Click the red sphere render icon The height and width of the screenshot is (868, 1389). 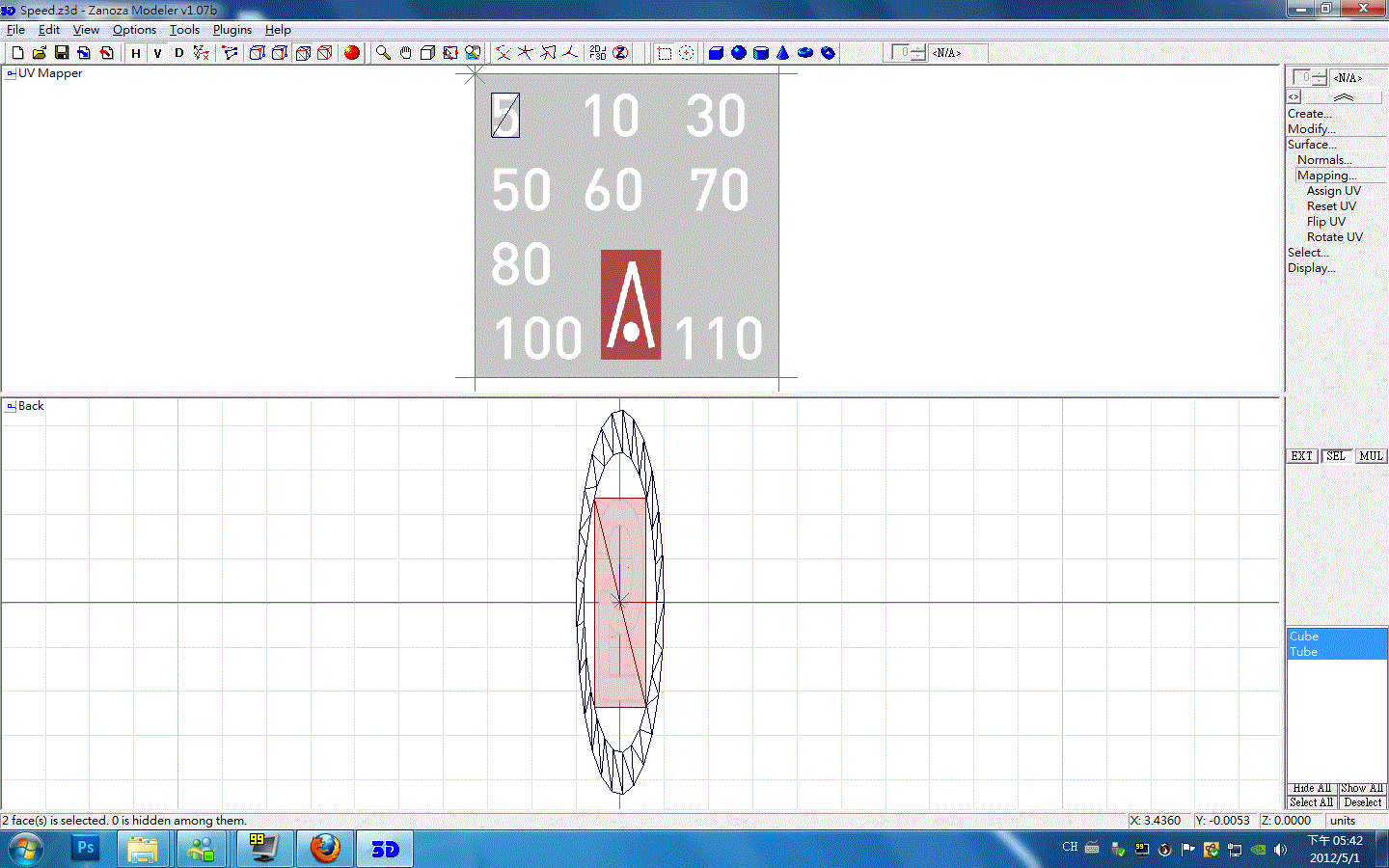(352, 53)
